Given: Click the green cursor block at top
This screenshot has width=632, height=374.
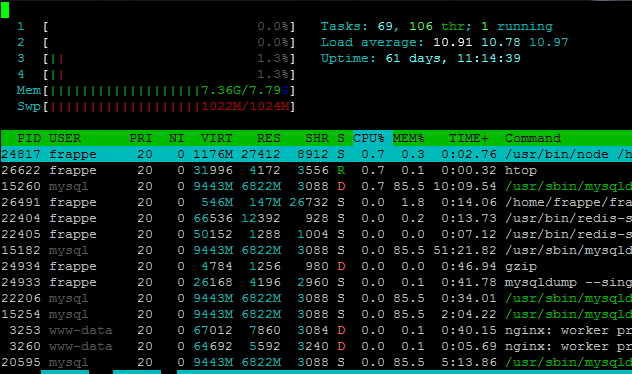Looking at the screenshot, I should [x=5, y=10].
